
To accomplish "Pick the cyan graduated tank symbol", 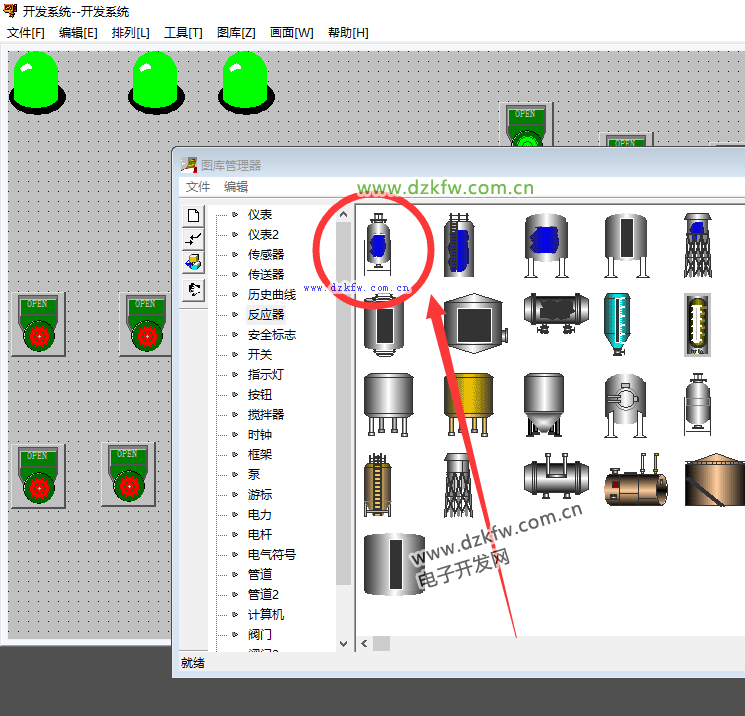I will [617, 324].
